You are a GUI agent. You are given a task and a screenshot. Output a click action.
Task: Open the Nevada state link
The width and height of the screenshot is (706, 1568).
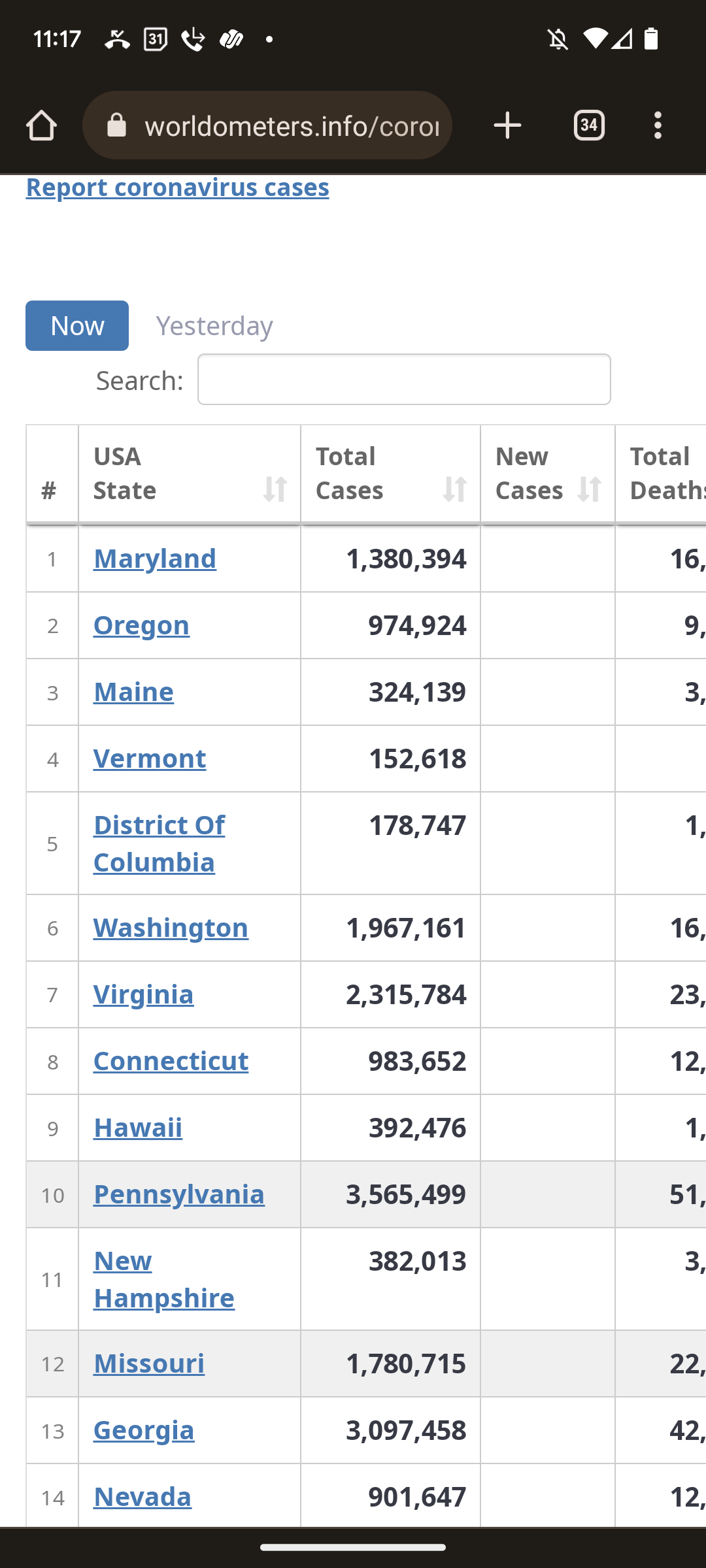tap(143, 1497)
